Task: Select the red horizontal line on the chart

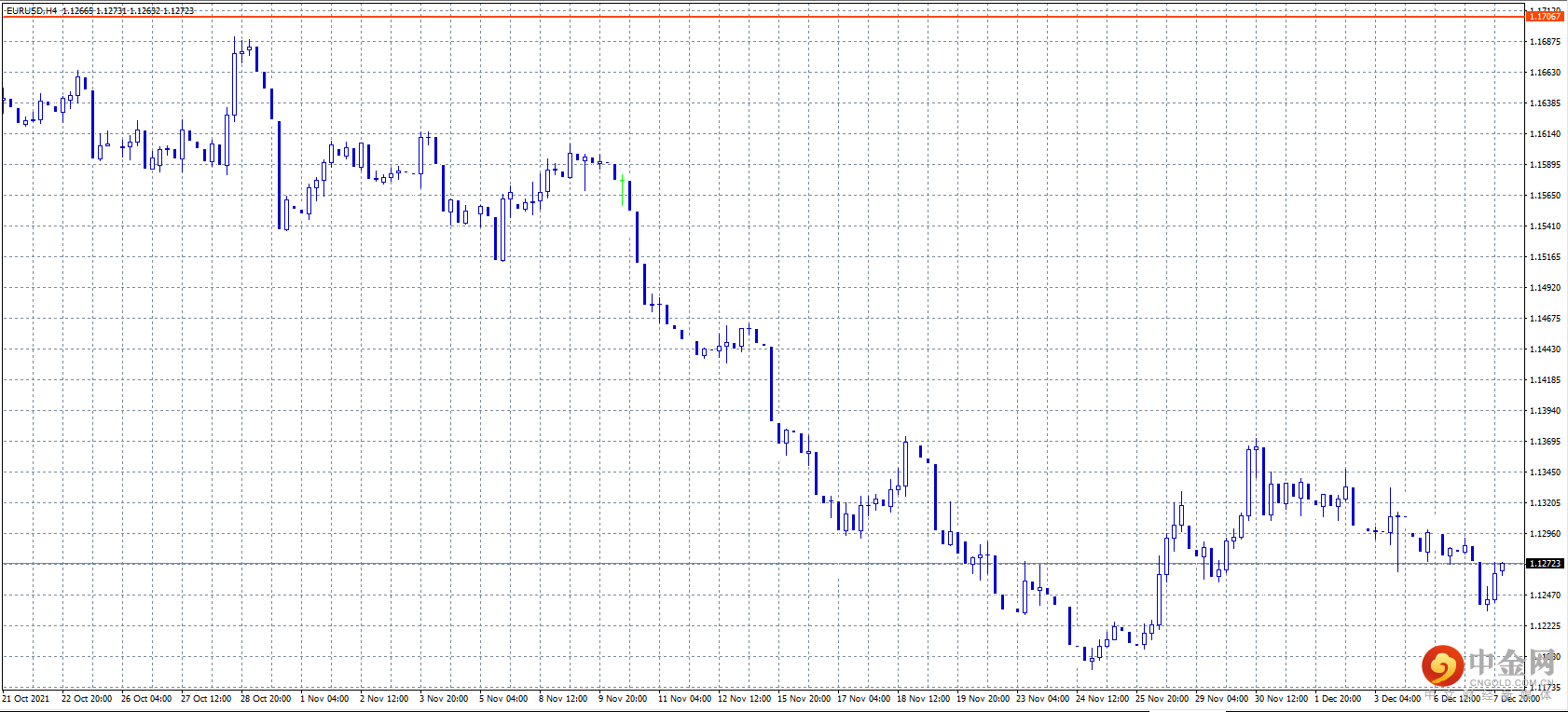Action: (x=763, y=17)
